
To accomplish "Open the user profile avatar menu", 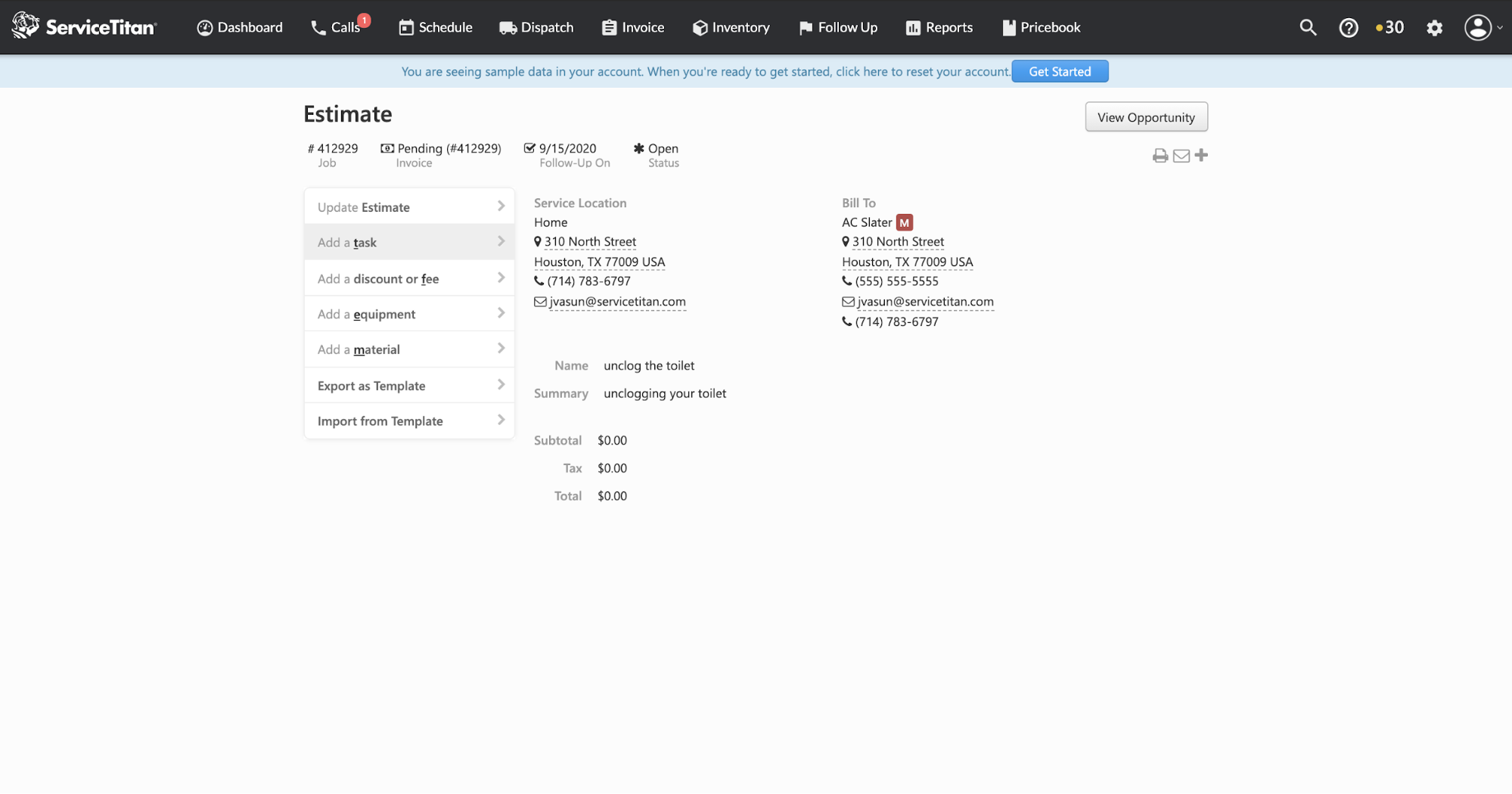I will pos(1483,28).
